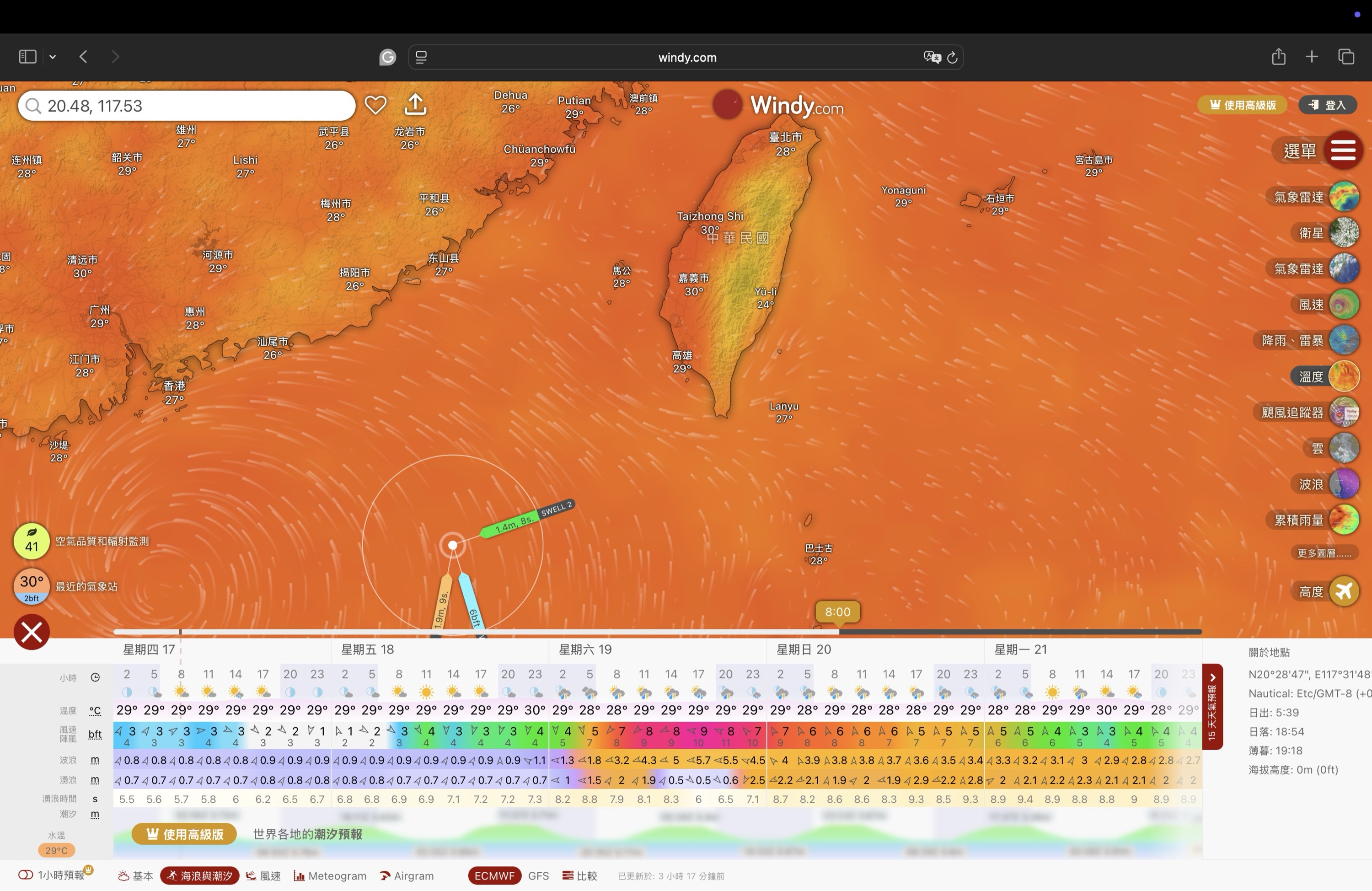Click the favorite heart icon
The width and height of the screenshot is (1372, 891).
pyautogui.click(x=375, y=105)
